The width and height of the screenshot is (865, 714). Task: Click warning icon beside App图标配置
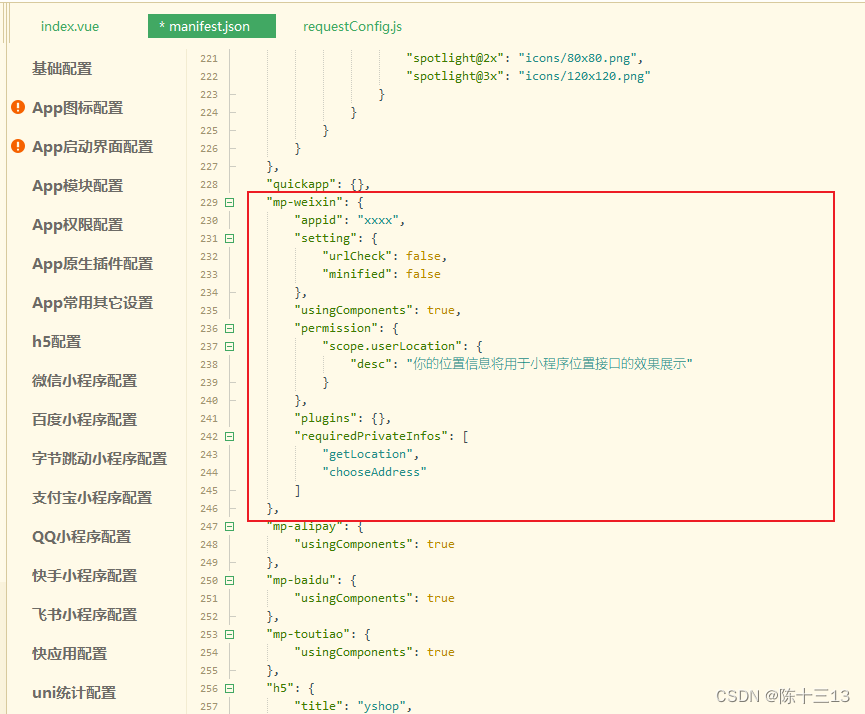coord(18,107)
